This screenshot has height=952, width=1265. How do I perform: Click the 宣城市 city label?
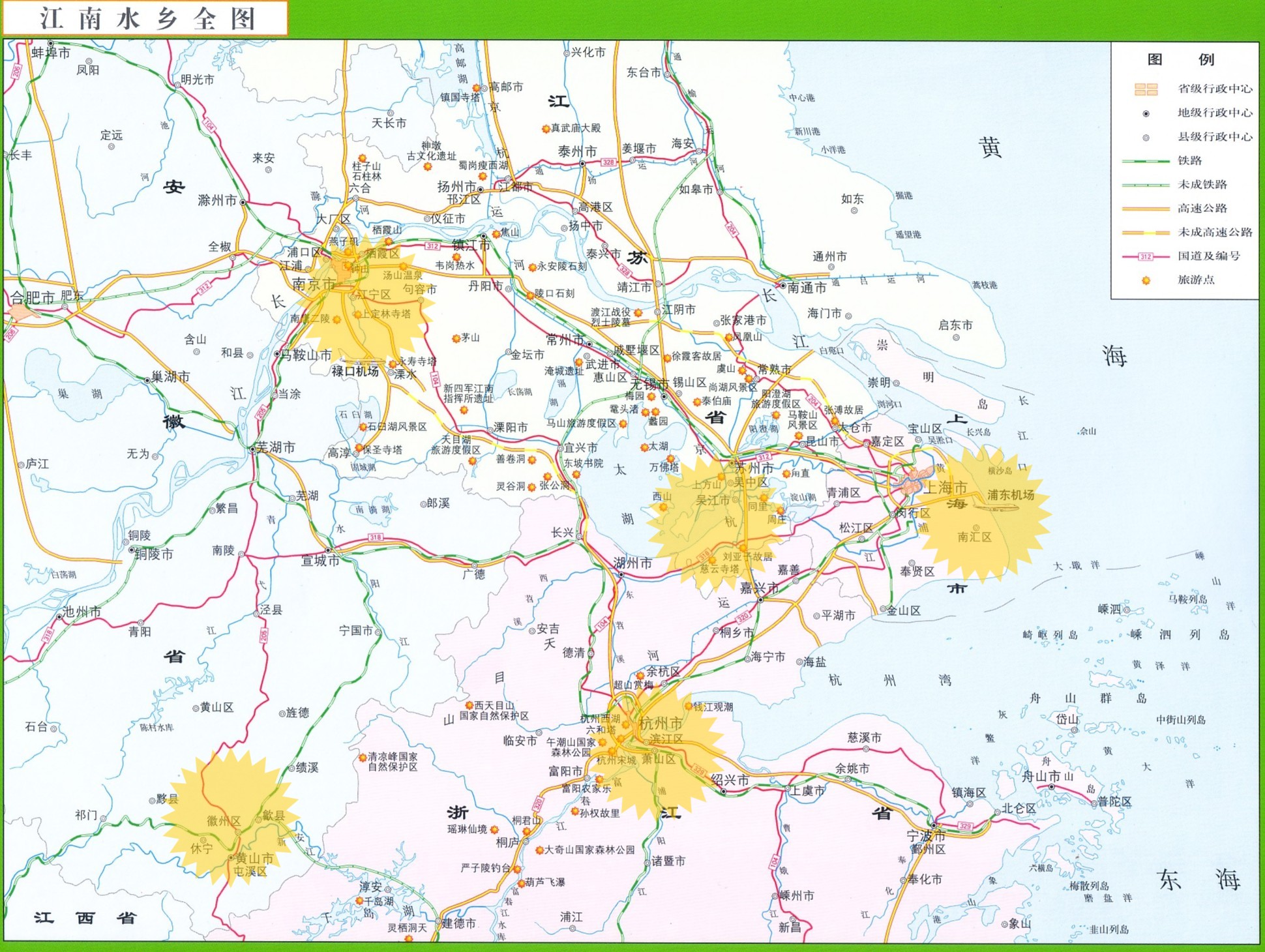320,560
